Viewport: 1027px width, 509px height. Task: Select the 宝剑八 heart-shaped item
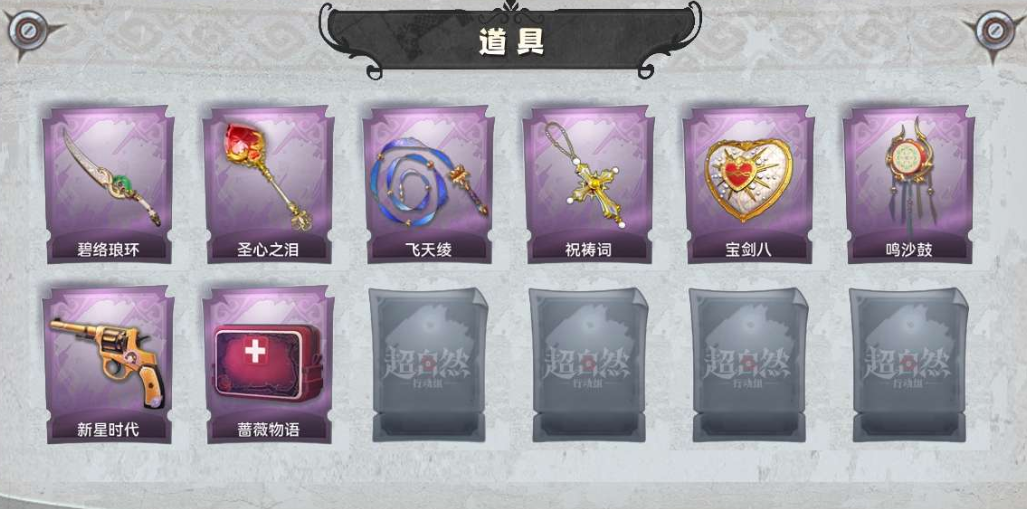pos(749,184)
